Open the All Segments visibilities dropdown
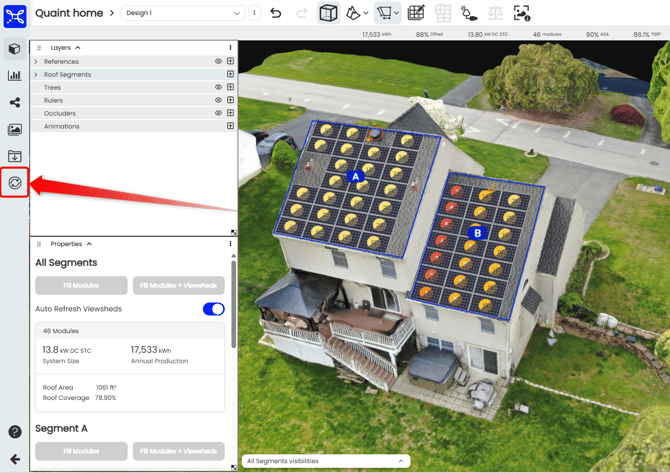 click(x=325, y=461)
